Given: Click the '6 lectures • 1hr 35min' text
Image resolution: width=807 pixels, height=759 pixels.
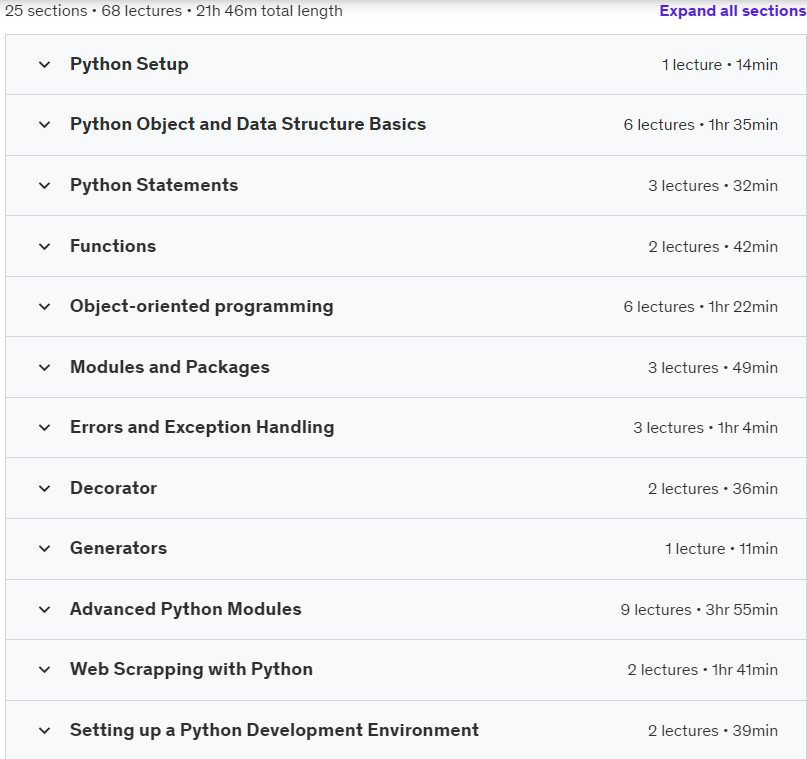Looking at the screenshot, I should coord(700,125).
